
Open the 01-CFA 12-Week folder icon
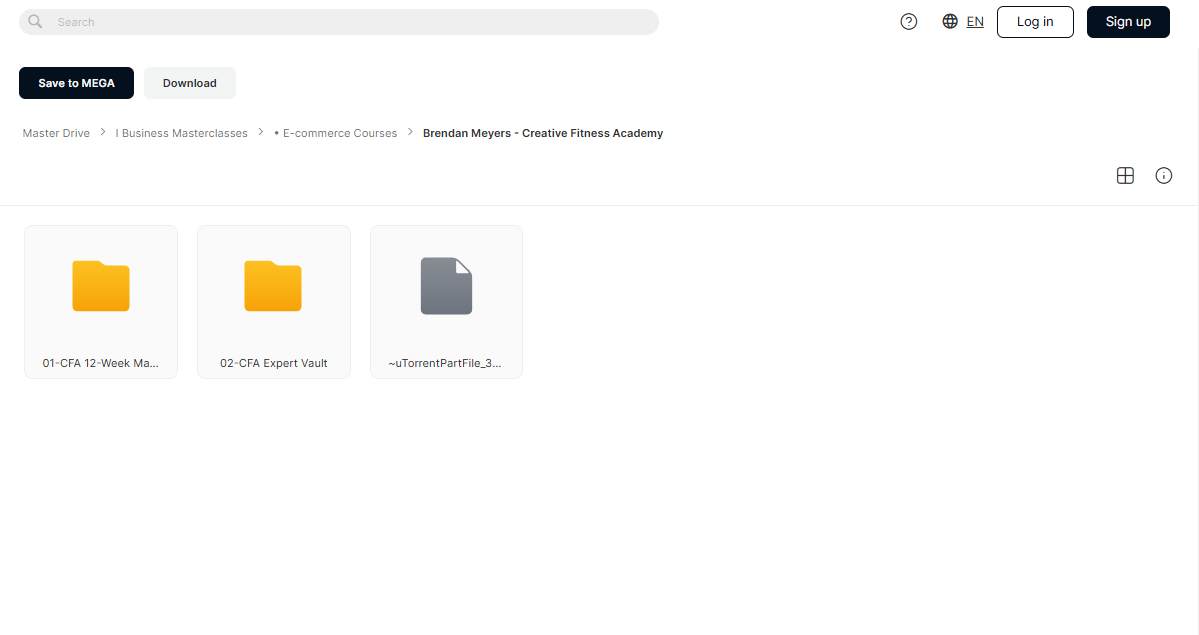(x=101, y=285)
